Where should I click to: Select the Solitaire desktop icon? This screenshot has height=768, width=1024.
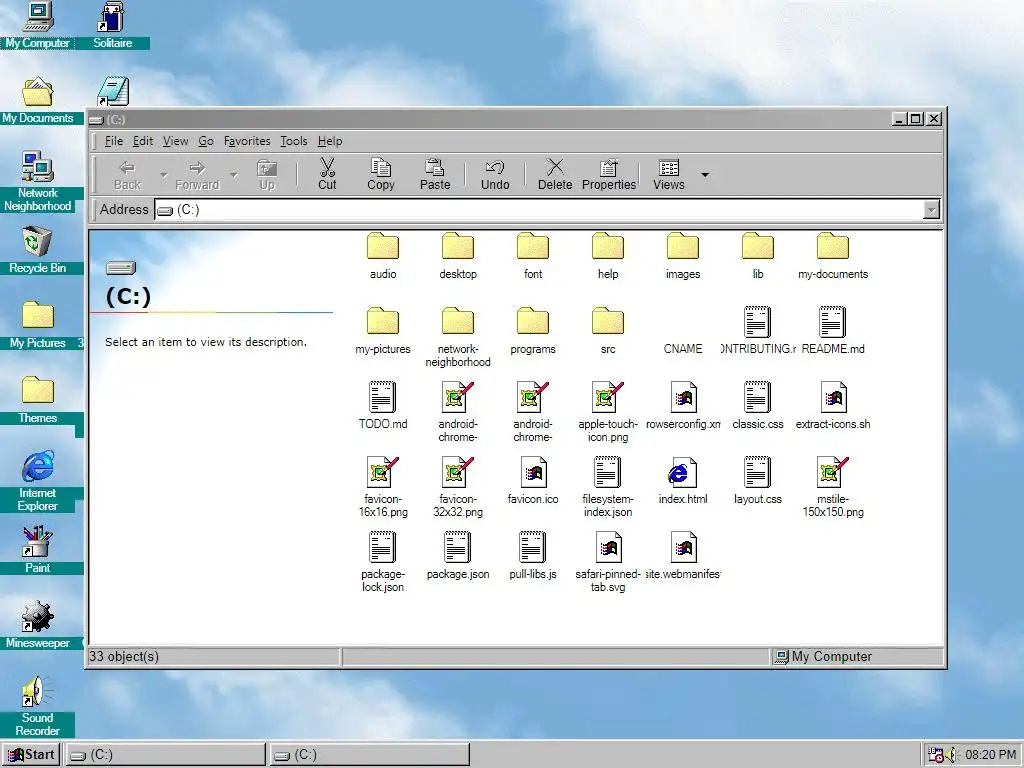click(x=112, y=25)
